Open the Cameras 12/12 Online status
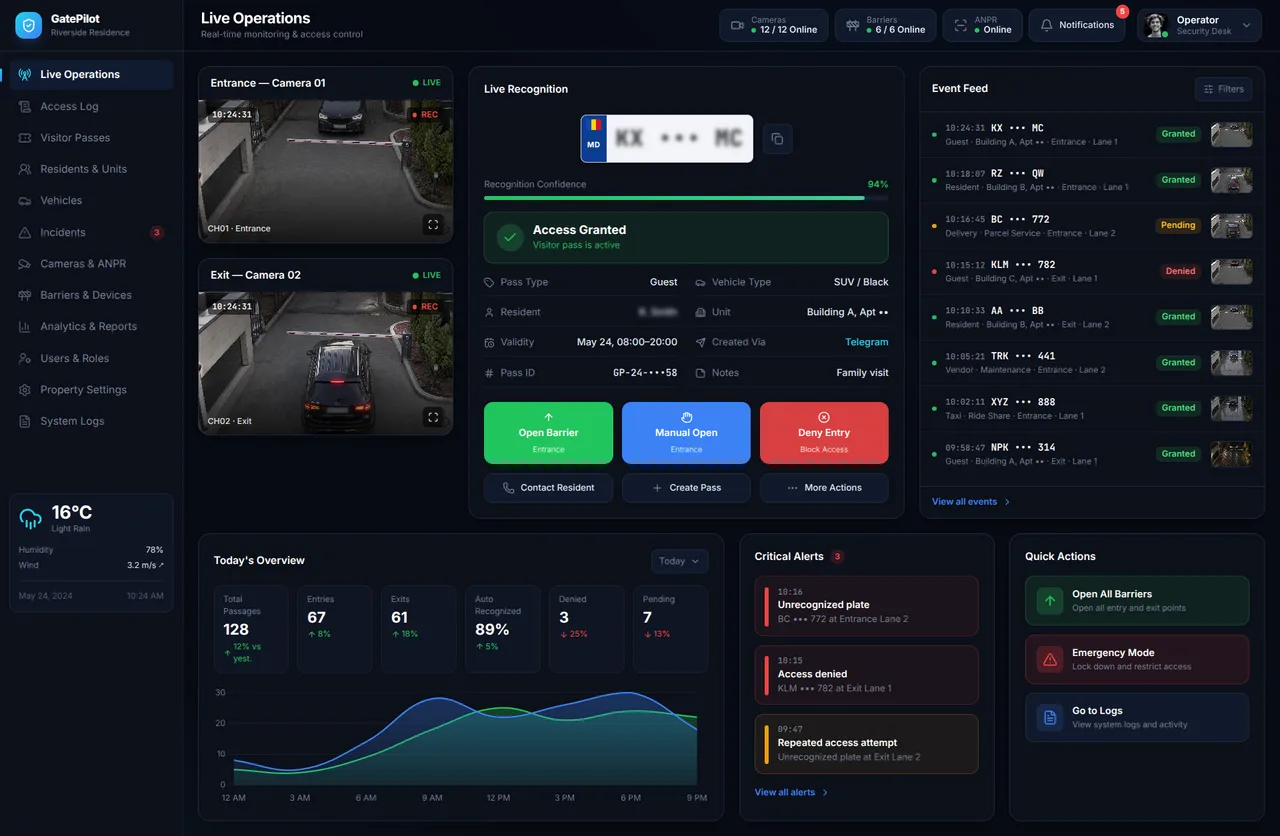The height and width of the screenshot is (836, 1280). [x=774, y=25]
